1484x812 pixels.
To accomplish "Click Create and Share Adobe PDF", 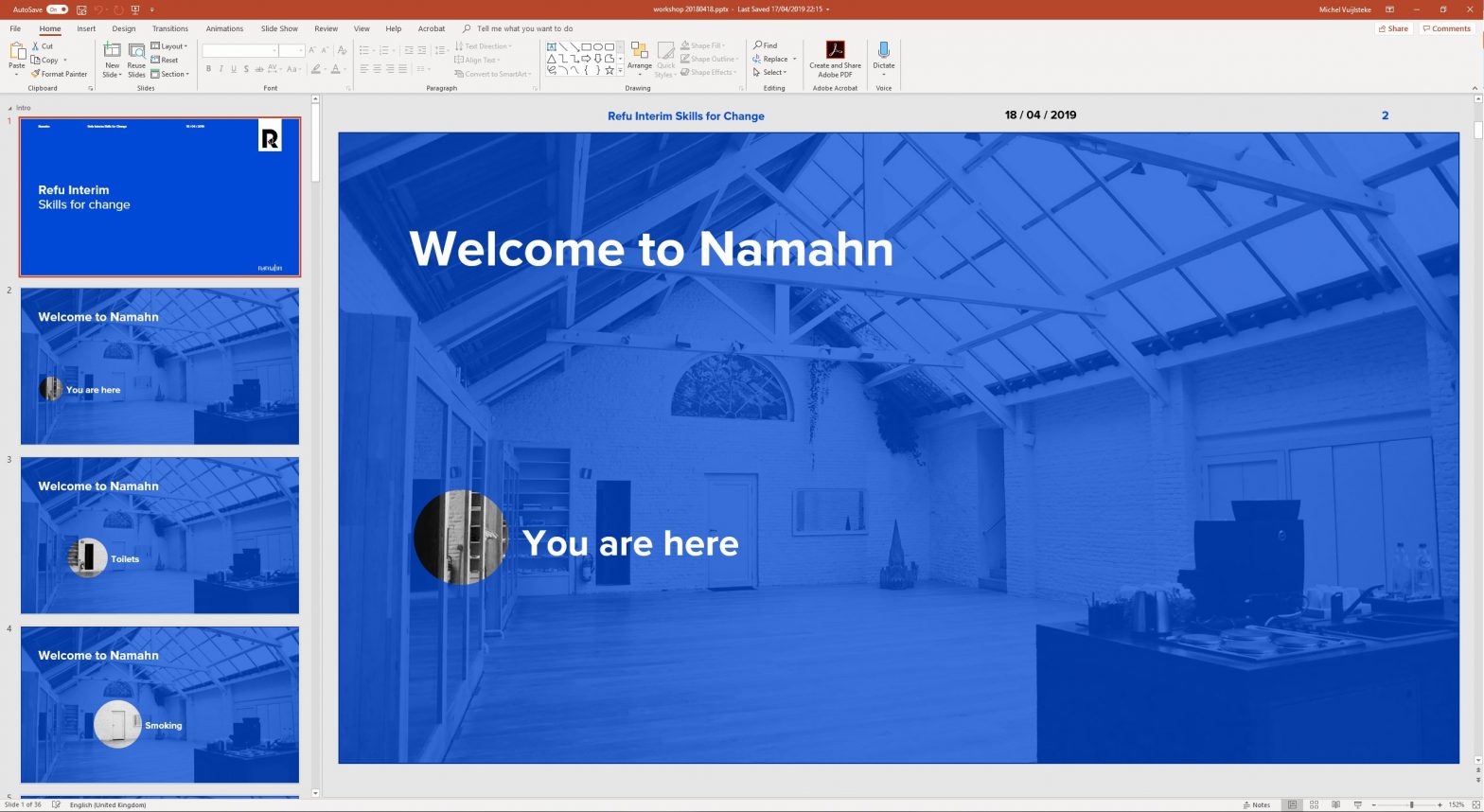I will click(x=835, y=60).
